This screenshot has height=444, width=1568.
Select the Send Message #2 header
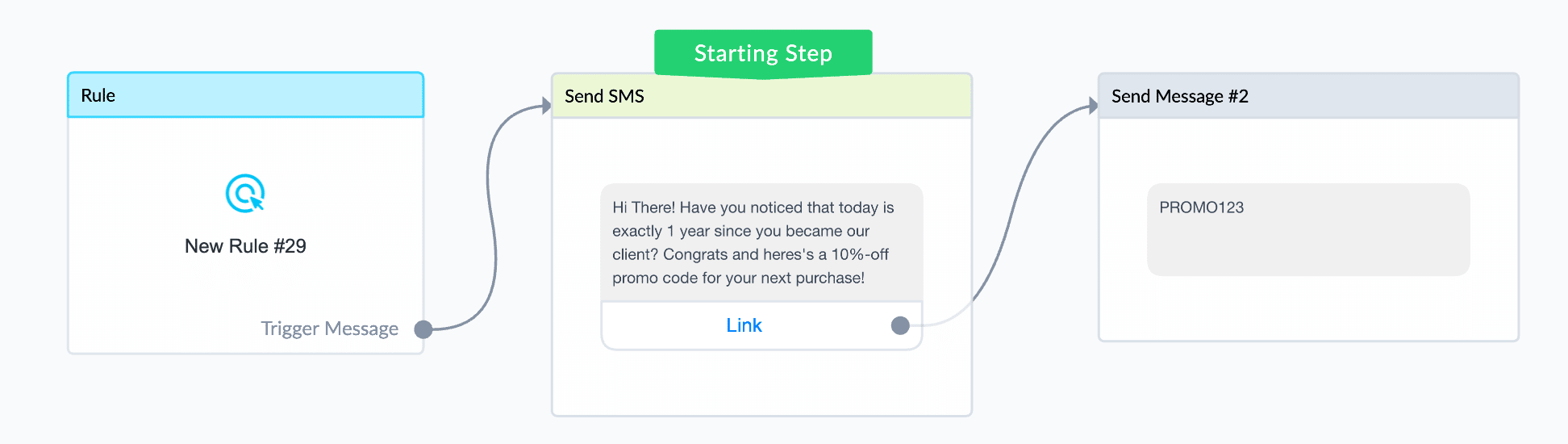click(1308, 96)
